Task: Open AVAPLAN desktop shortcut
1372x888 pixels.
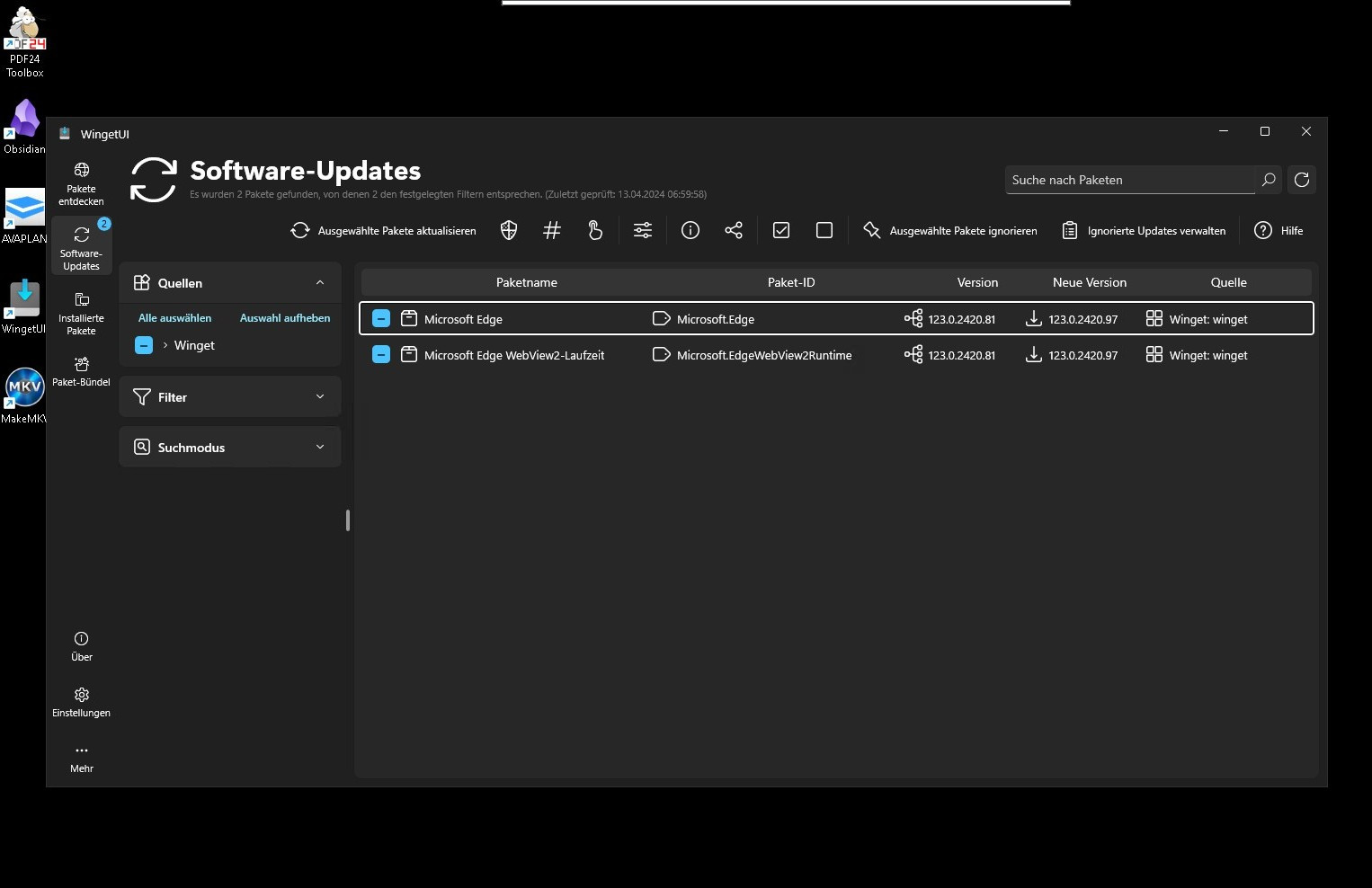Action: 24,216
